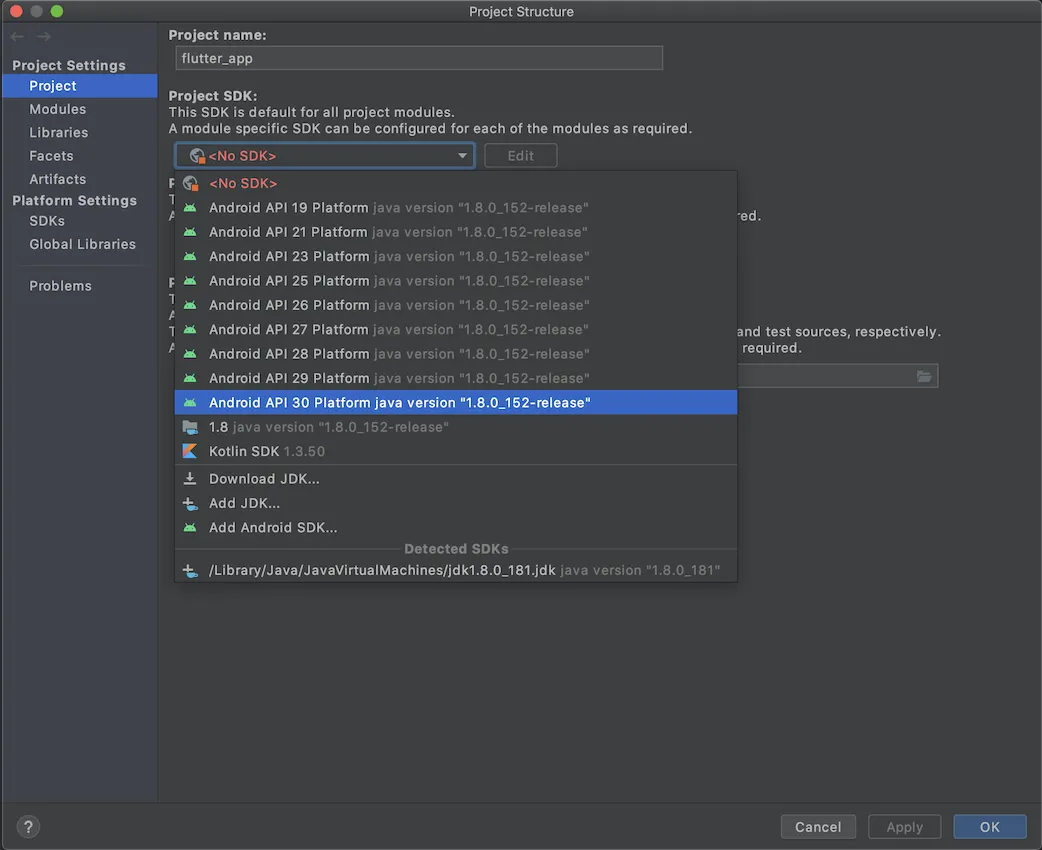
Task: Open Modules in Project Settings
Action: [x=58, y=109]
